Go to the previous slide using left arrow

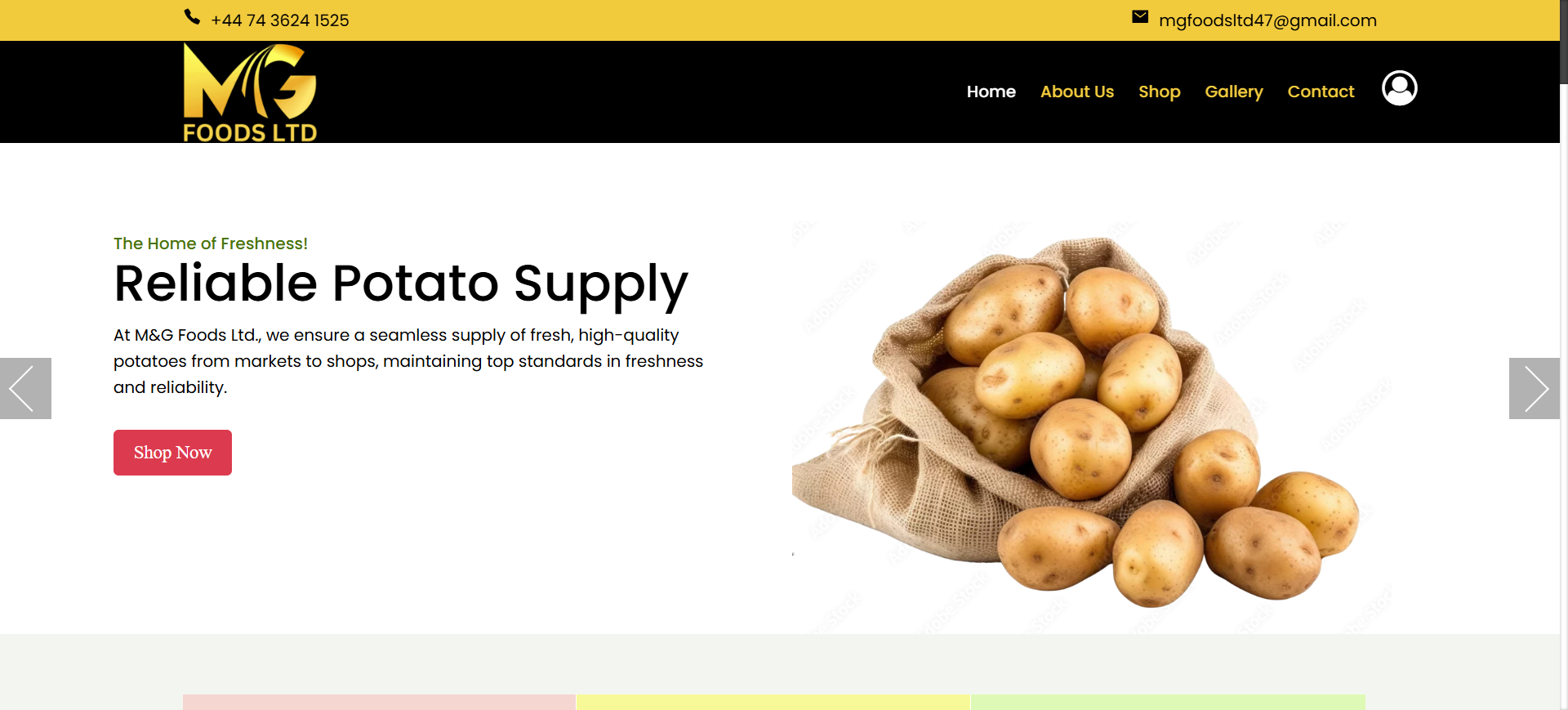[x=25, y=388]
